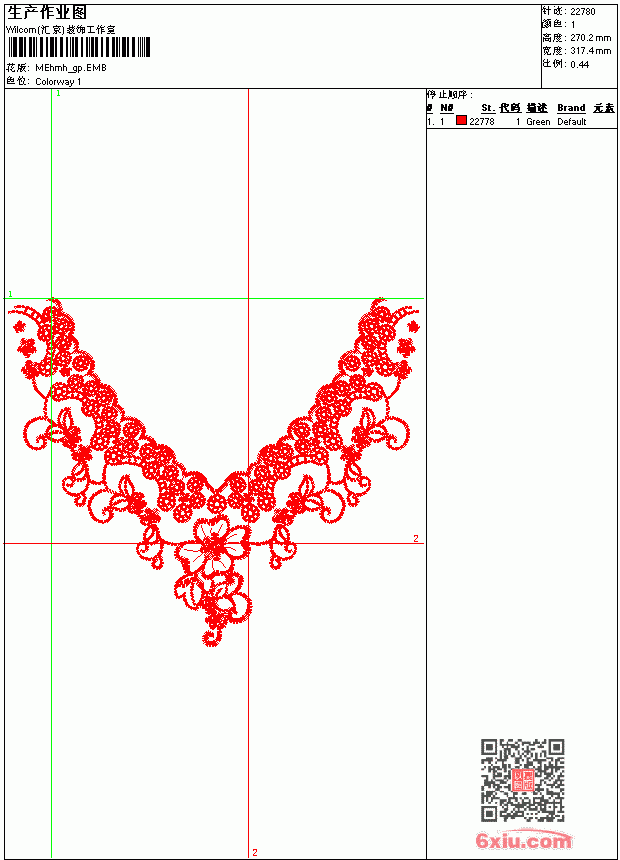Click the stitch count value 22780
Viewport: 620px width, 860px height.
pos(583,12)
